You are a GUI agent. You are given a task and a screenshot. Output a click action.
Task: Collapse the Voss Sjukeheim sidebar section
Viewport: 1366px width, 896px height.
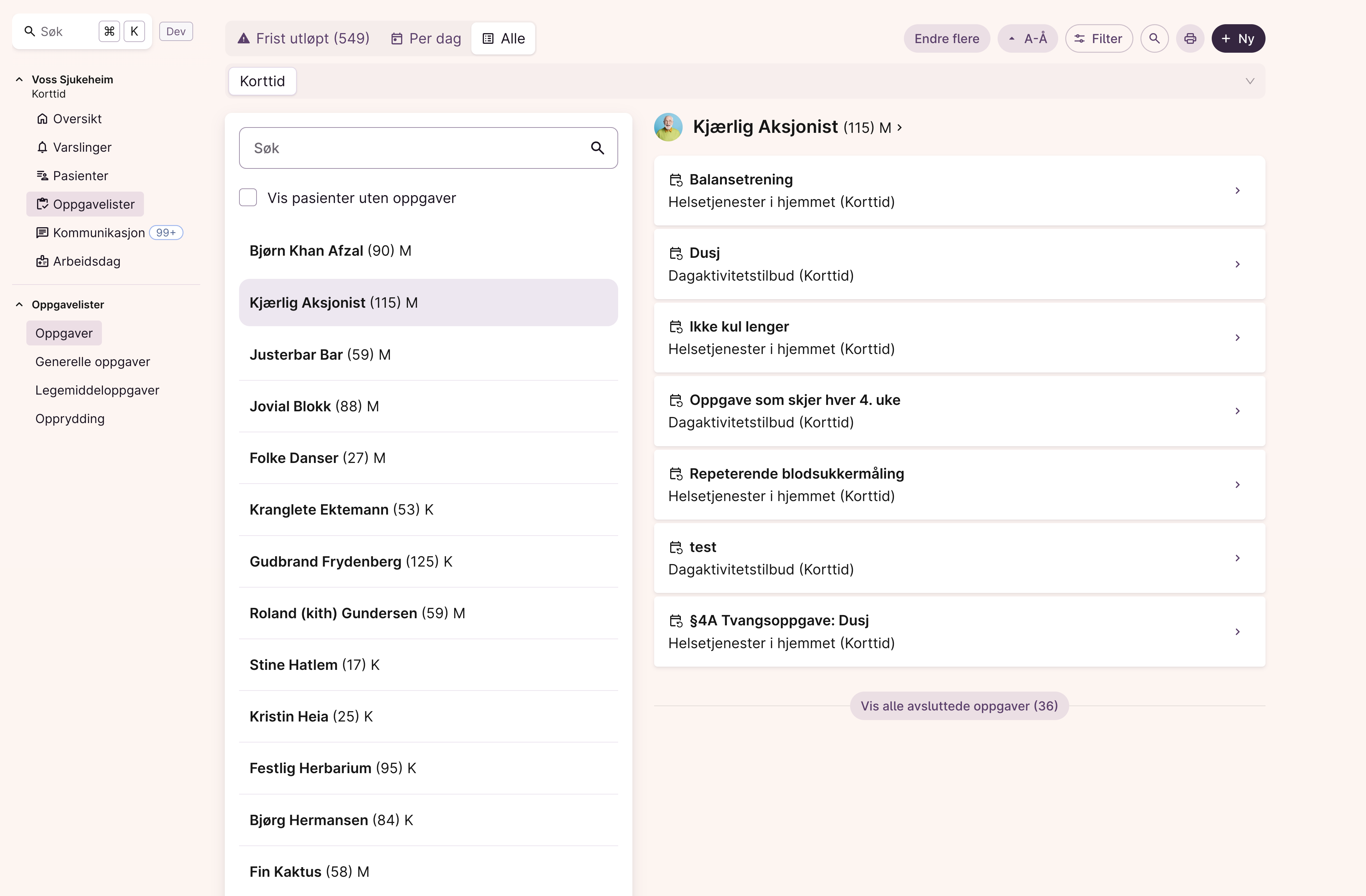20,80
